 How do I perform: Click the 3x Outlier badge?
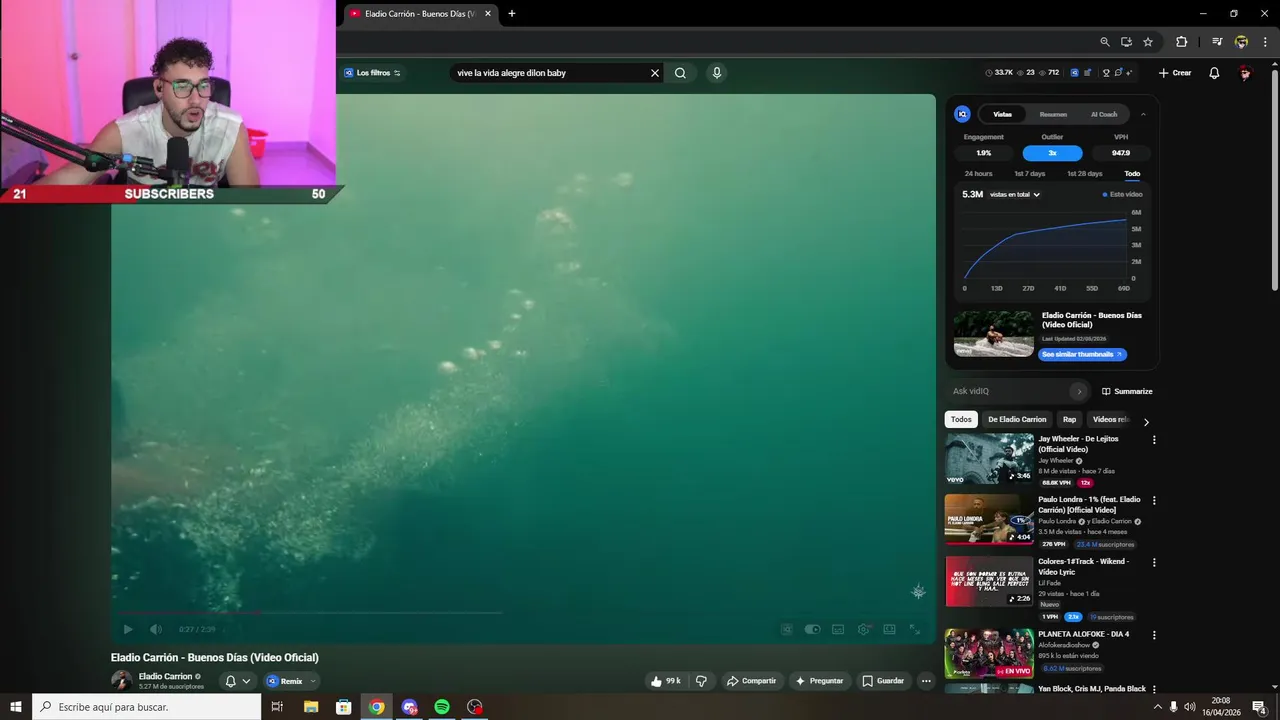(1052, 153)
